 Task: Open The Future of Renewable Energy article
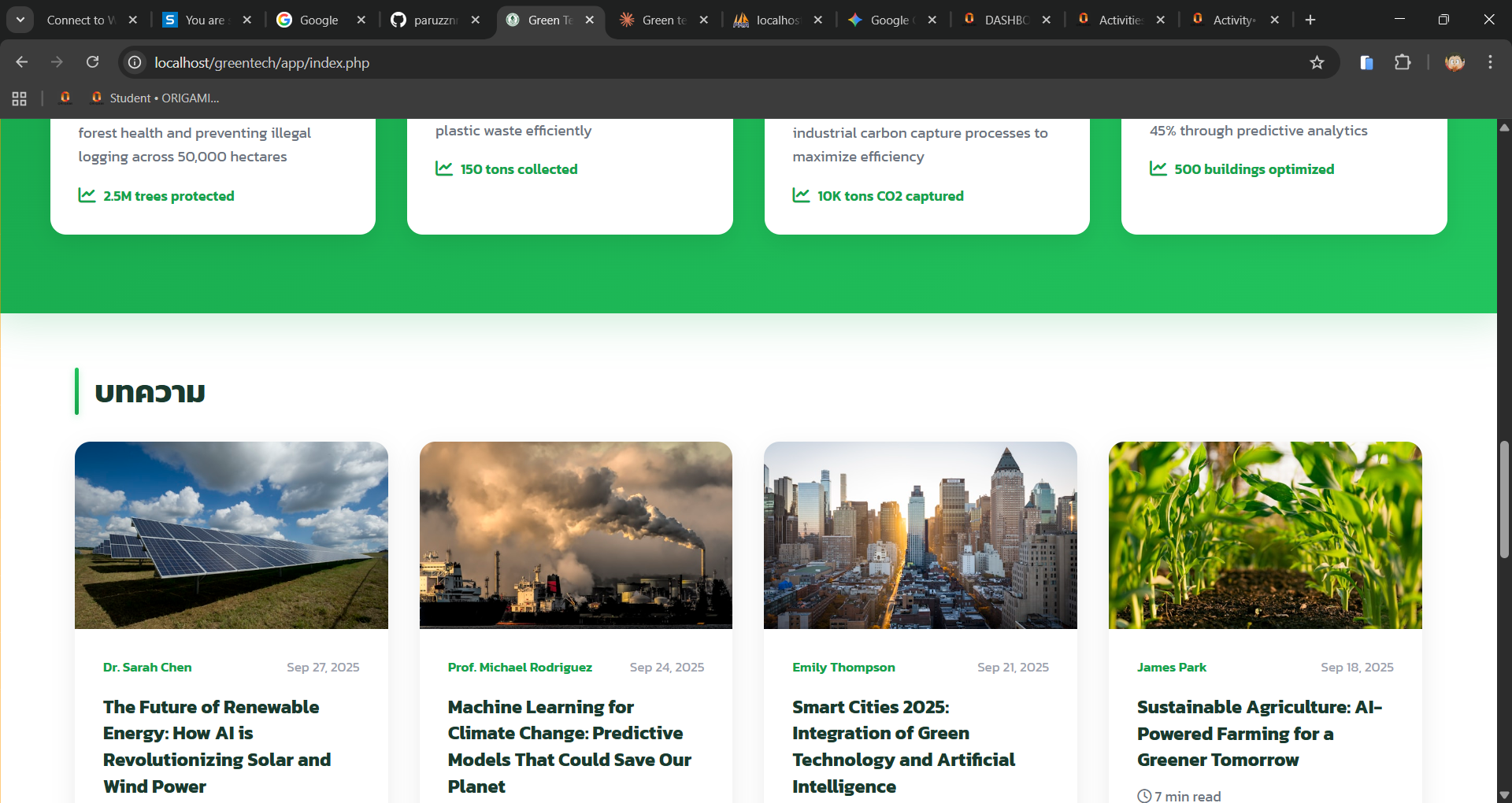[217, 746]
